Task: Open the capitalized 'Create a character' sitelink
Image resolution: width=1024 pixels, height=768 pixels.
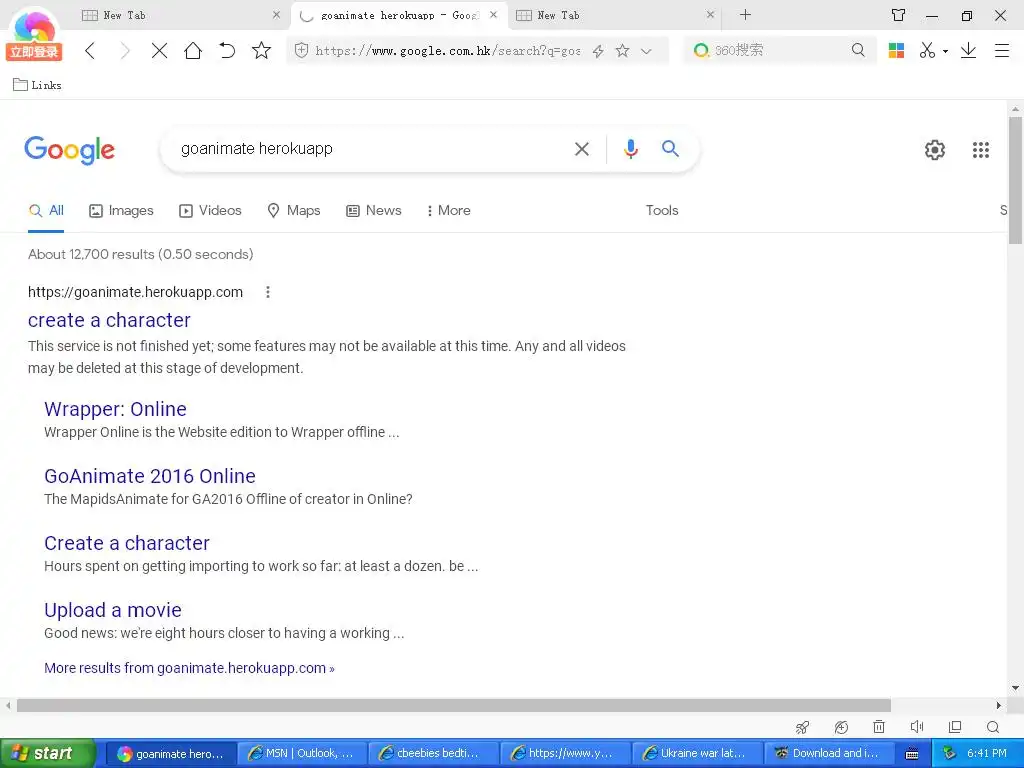Action: pyautogui.click(x=127, y=543)
